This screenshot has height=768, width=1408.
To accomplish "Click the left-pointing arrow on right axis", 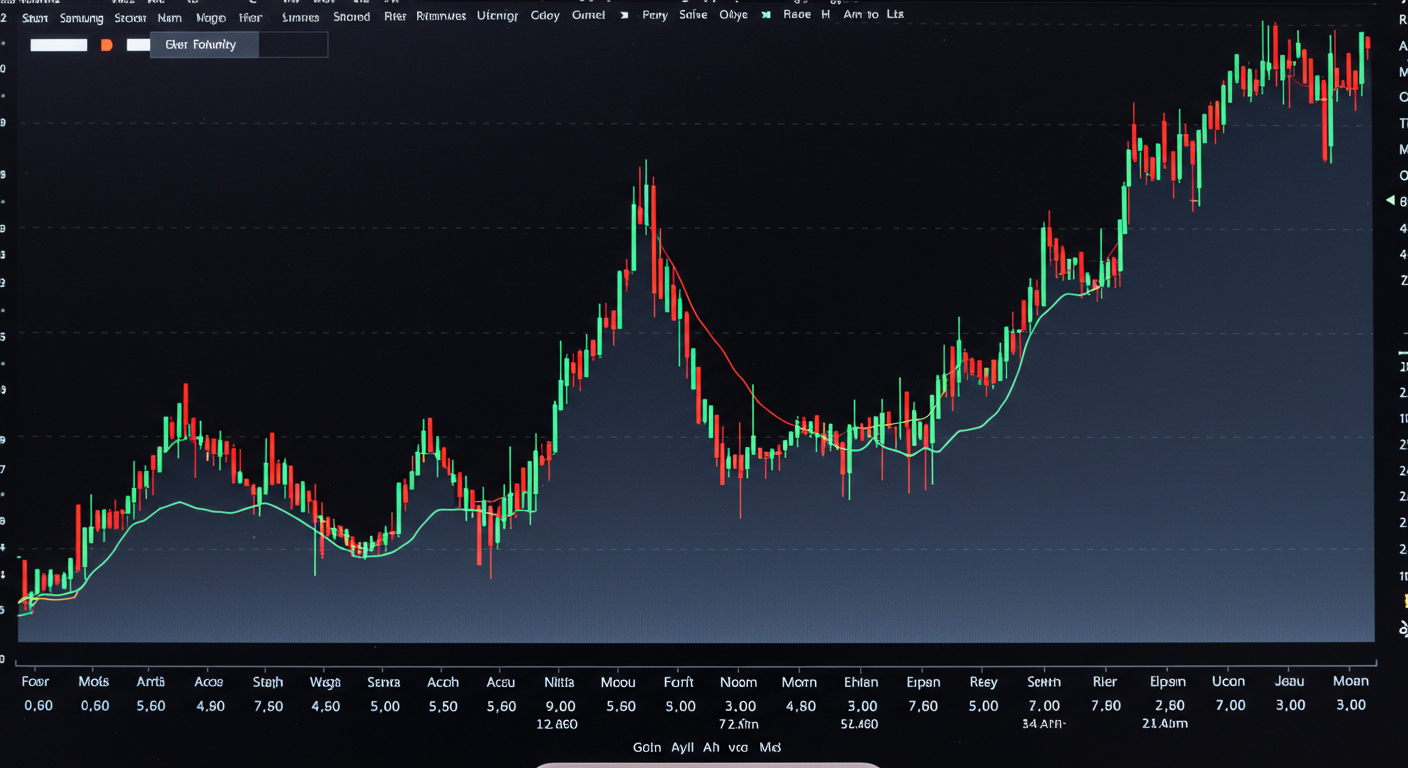I will click(1389, 201).
